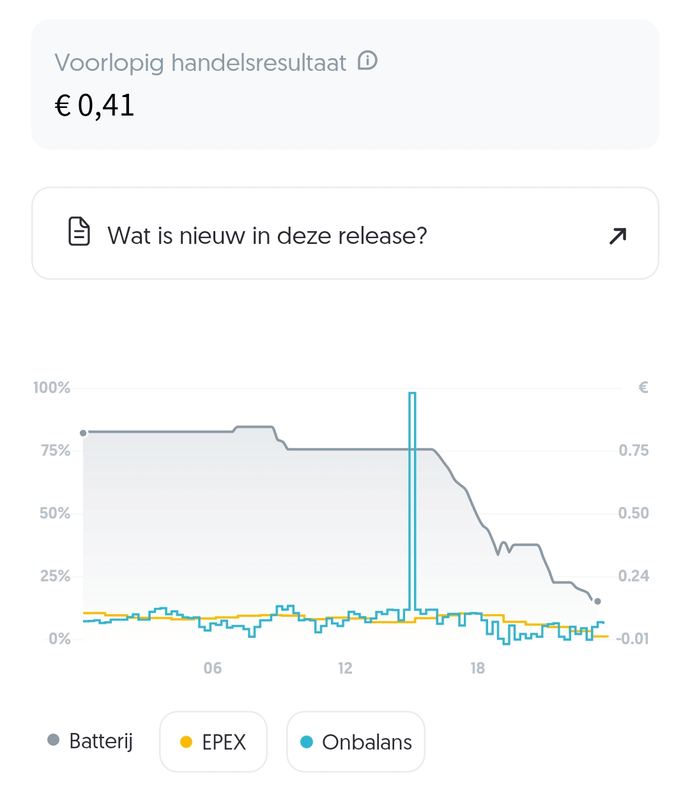This screenshot has width=690, height=800.
Task: Toggle the Batterij legend label
Action: 101,741
